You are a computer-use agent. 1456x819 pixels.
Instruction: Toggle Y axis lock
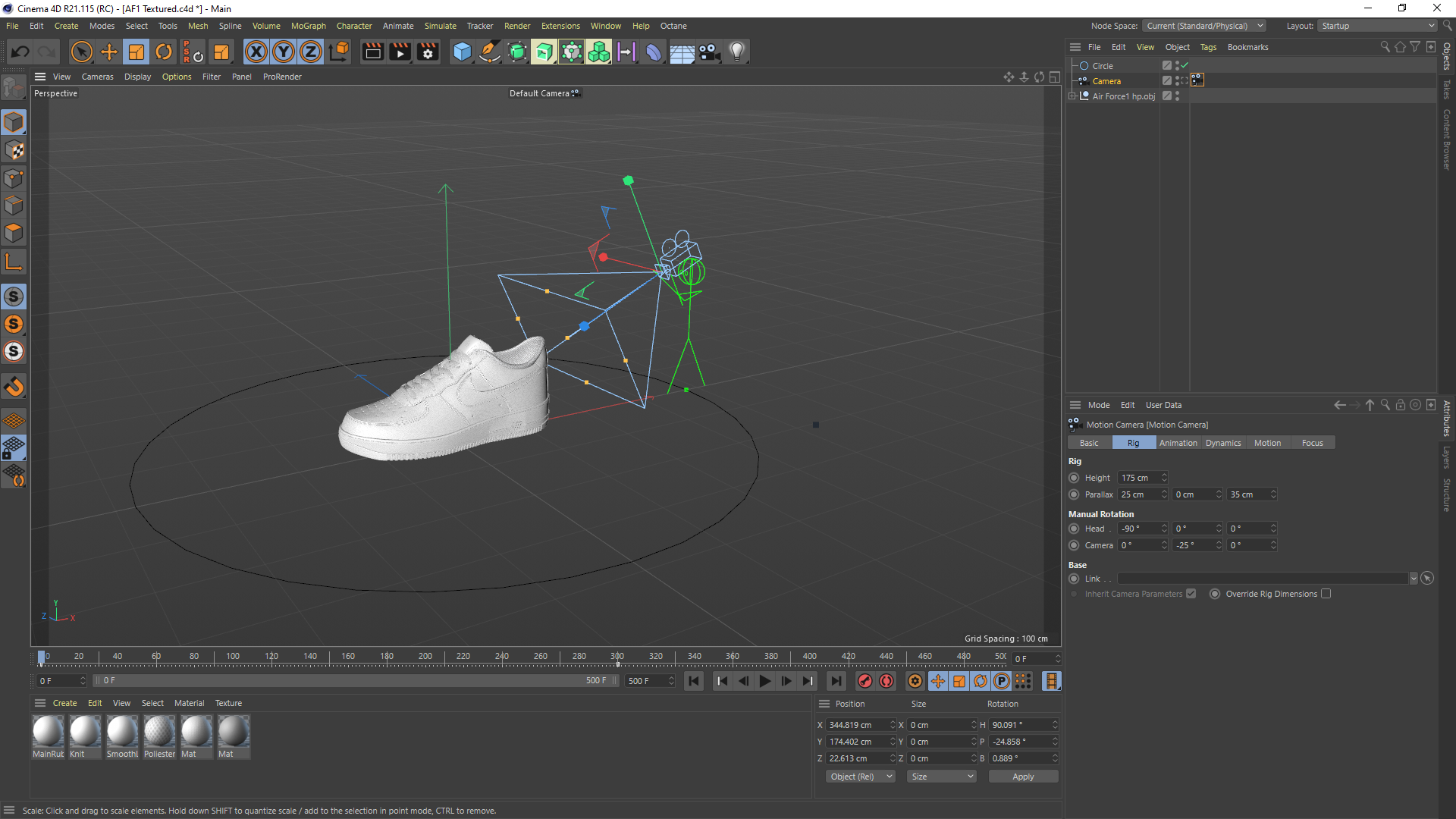284,52
